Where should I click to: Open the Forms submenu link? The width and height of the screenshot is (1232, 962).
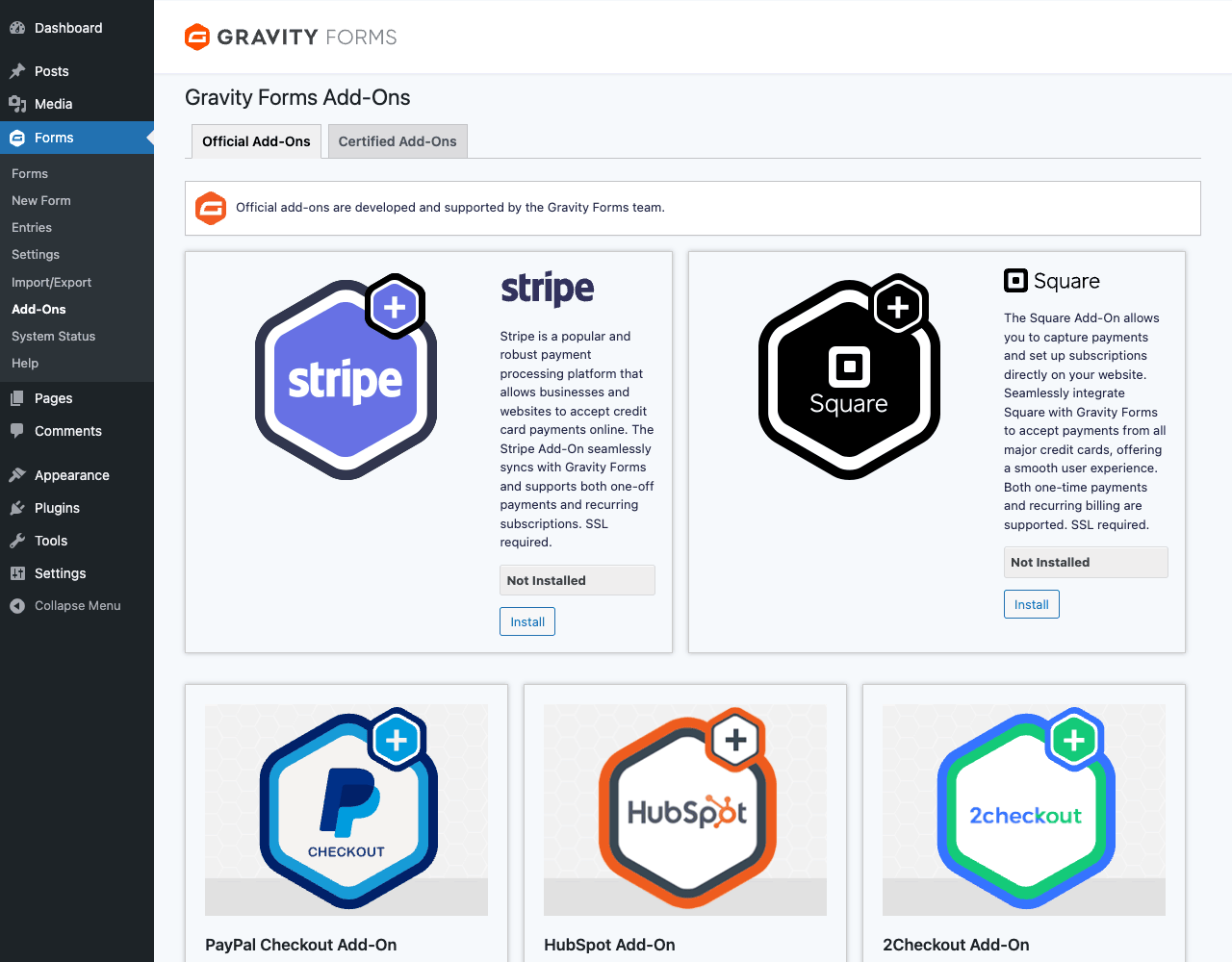(30, 173)
